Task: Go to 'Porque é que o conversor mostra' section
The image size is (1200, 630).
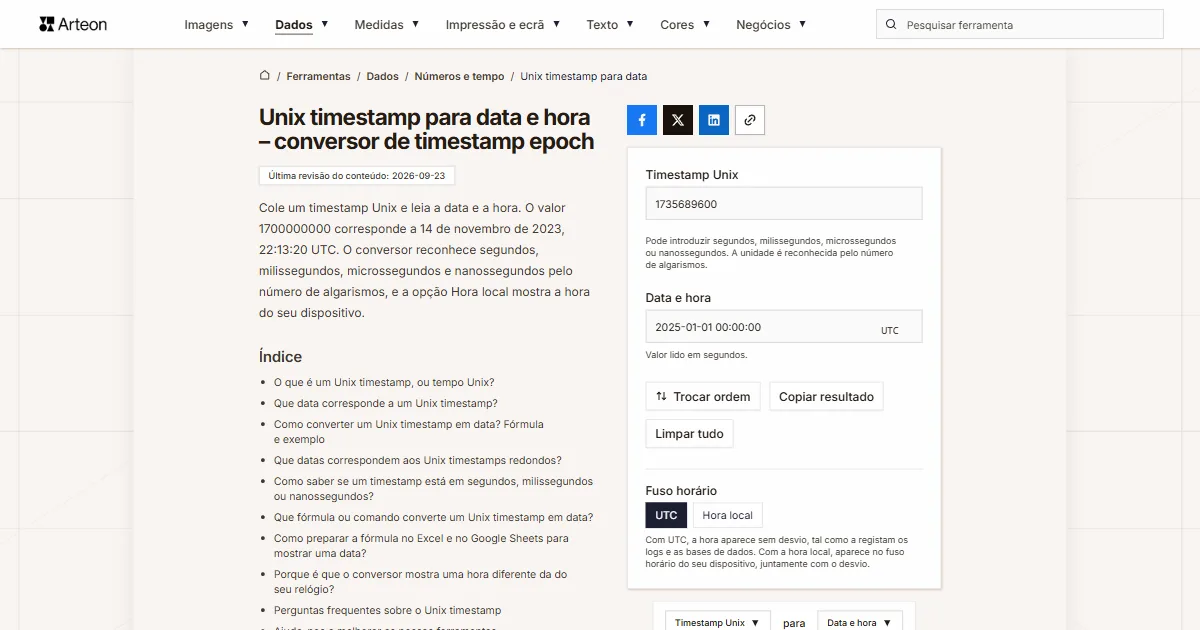Action: click(421, 582)
